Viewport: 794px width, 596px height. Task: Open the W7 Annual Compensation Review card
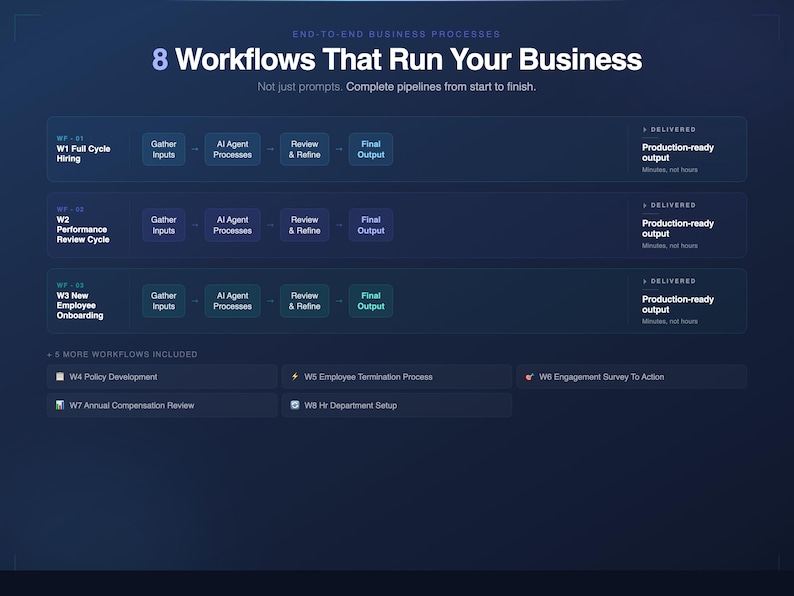[x=162, y=405]
